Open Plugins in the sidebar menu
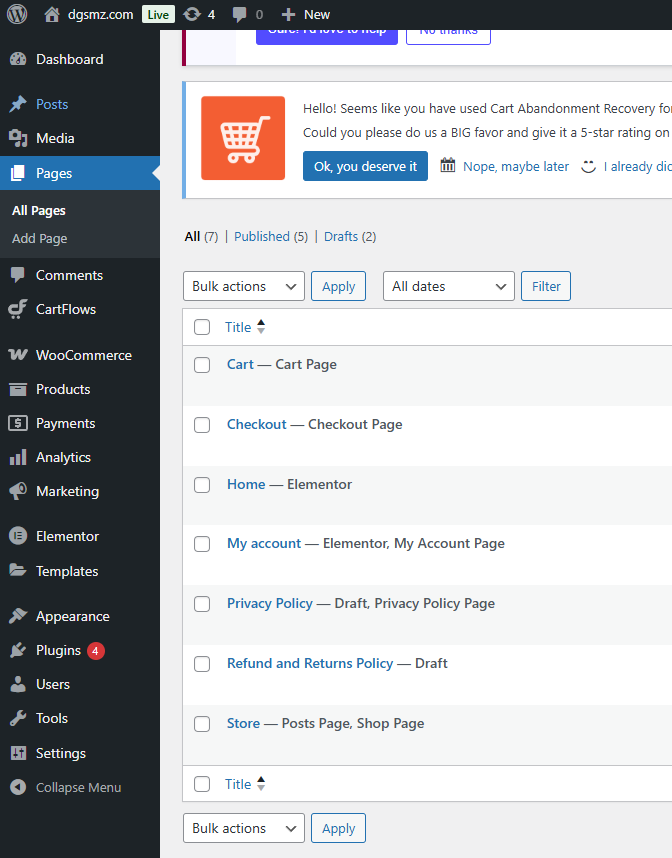672x858 pixels. point(58,650)
